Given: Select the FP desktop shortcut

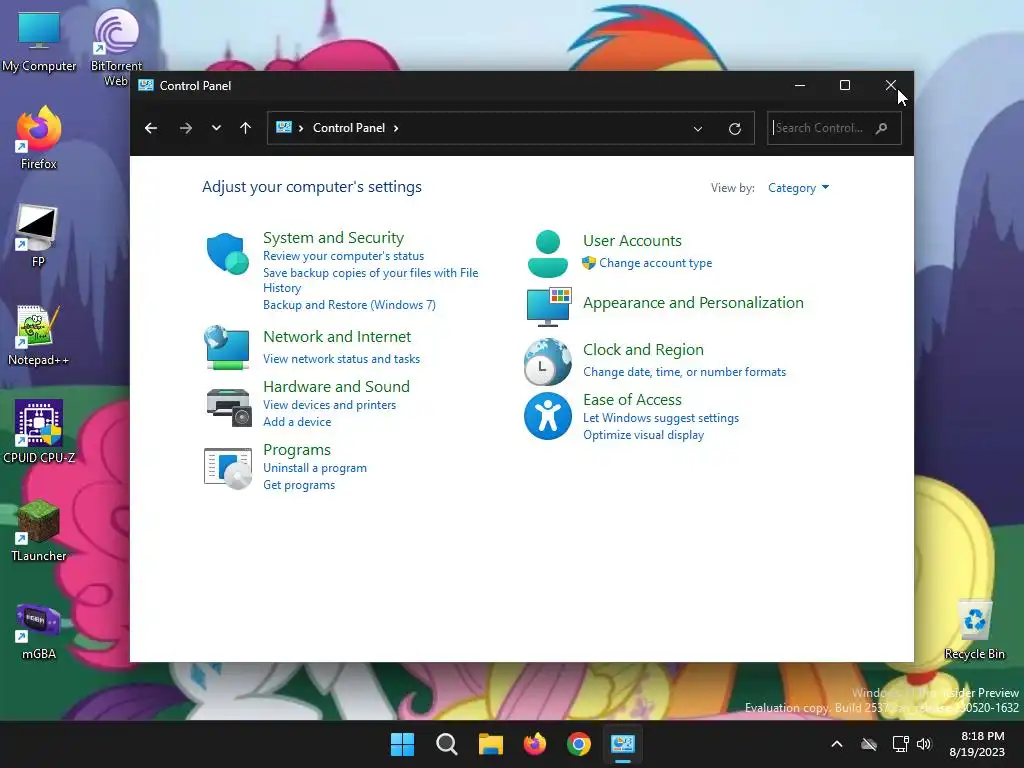Looking at the screenshot, I should tap(37, 236).
